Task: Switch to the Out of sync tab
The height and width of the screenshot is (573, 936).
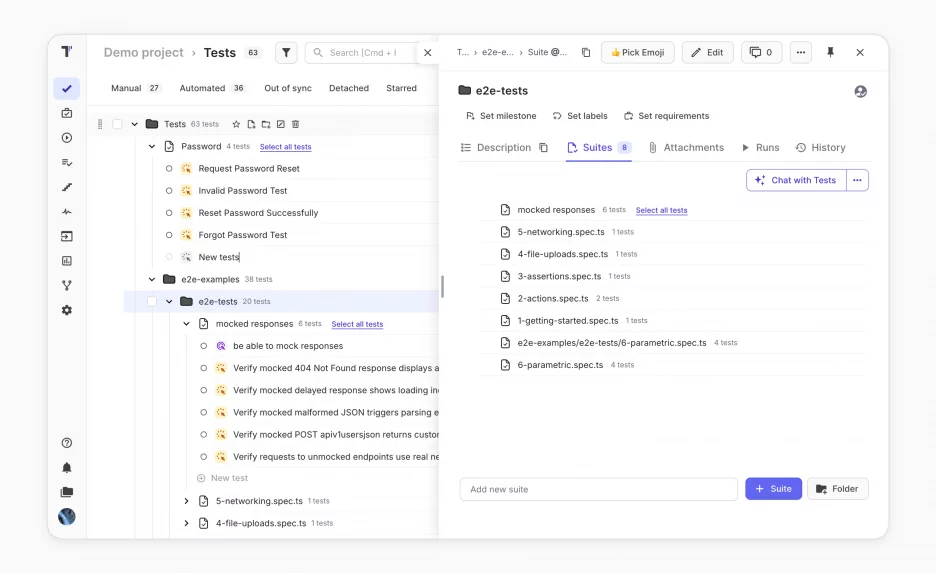Action: (288, 88)
